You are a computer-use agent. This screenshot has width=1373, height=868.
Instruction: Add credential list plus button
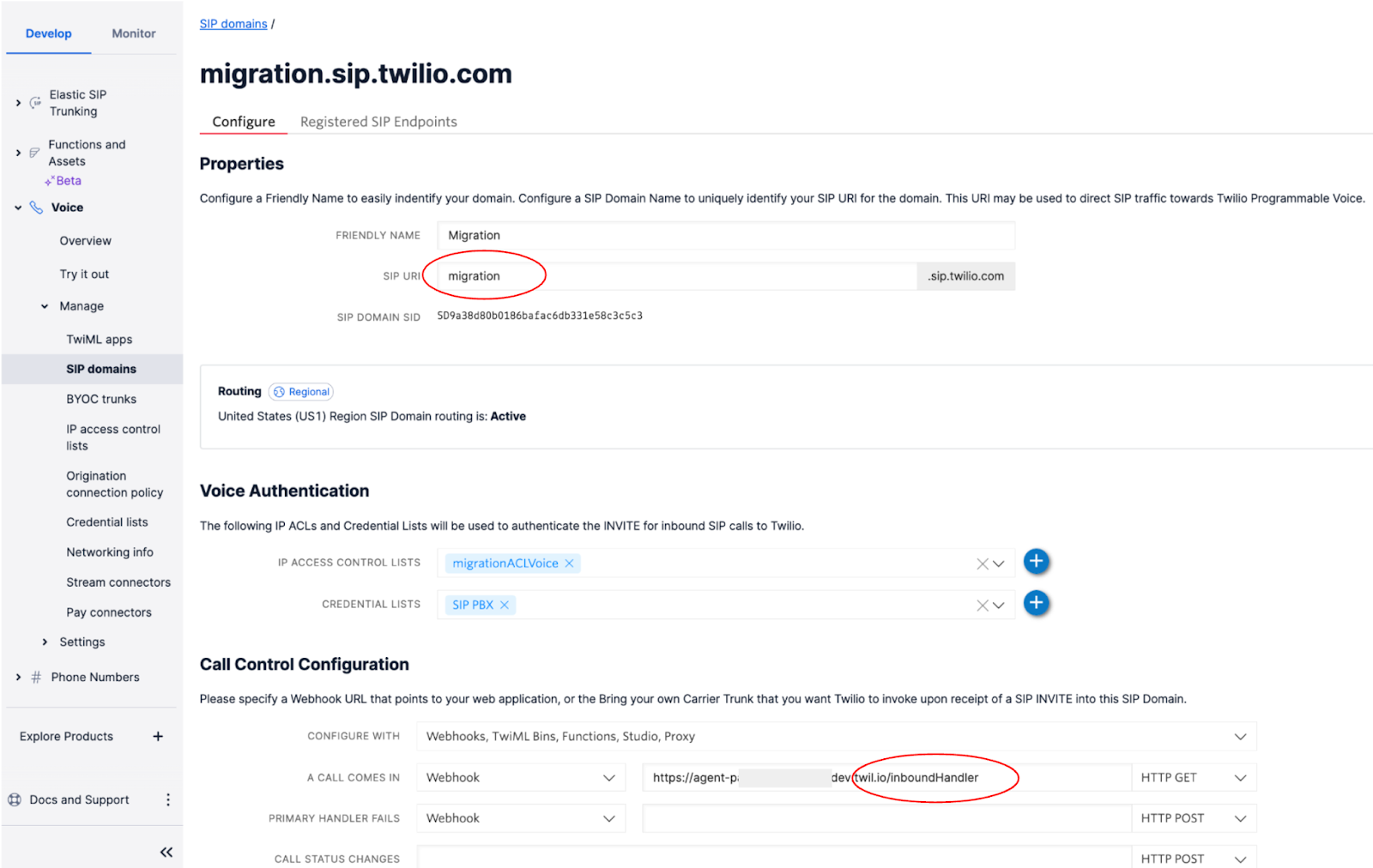1036,603
